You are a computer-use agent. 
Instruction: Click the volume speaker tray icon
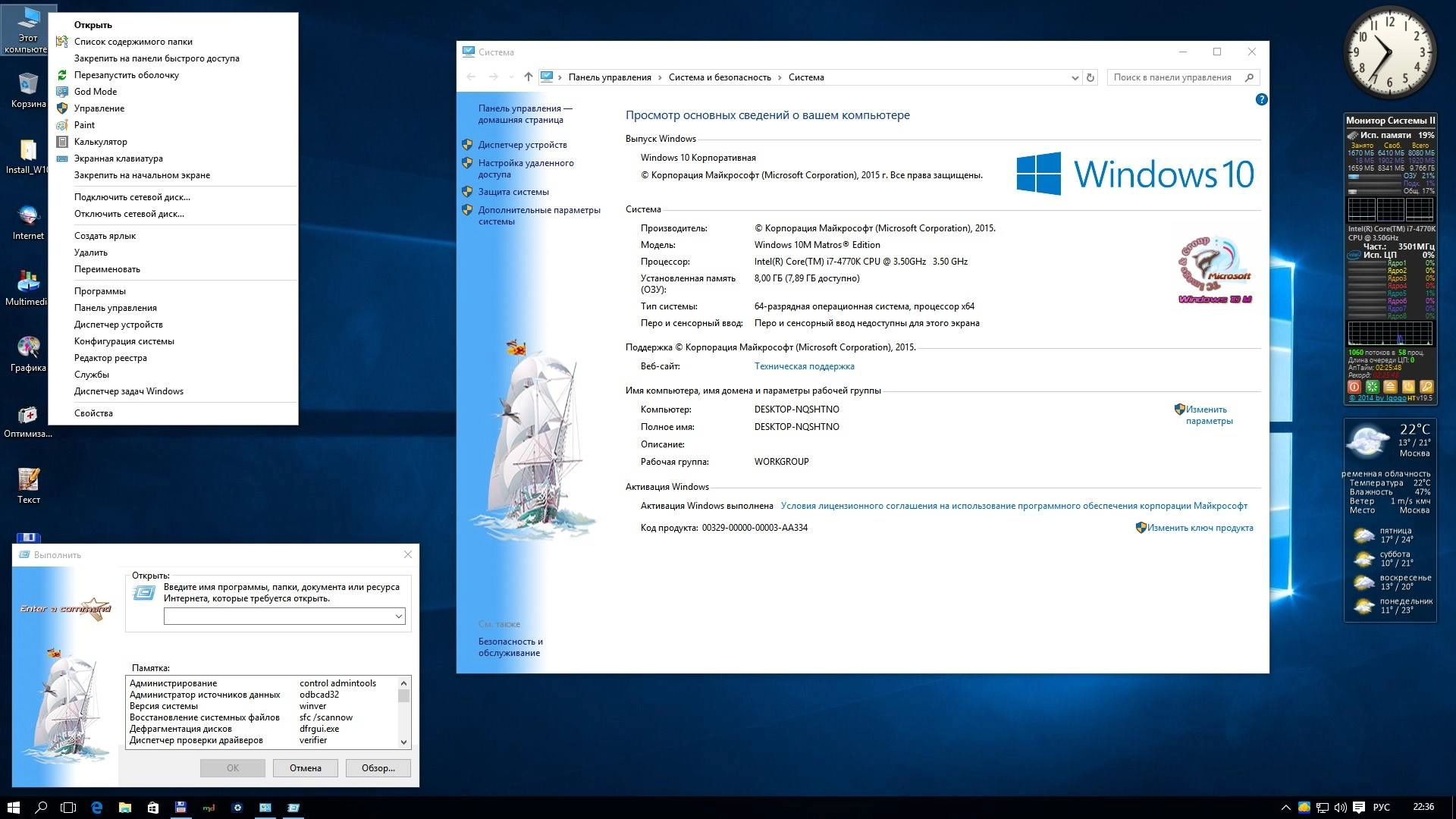pyautogui.click(x=1340, y=808)
